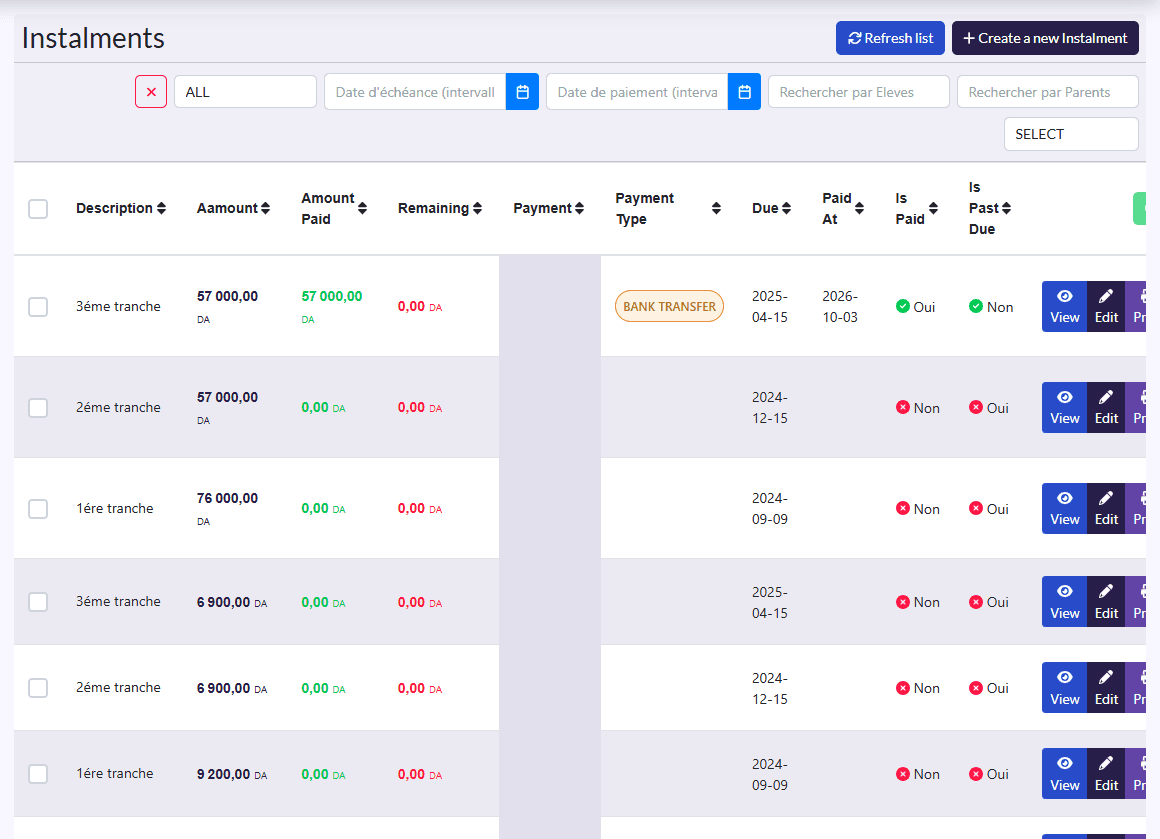Open calendar for Date de paiement filter

point(744,92)
